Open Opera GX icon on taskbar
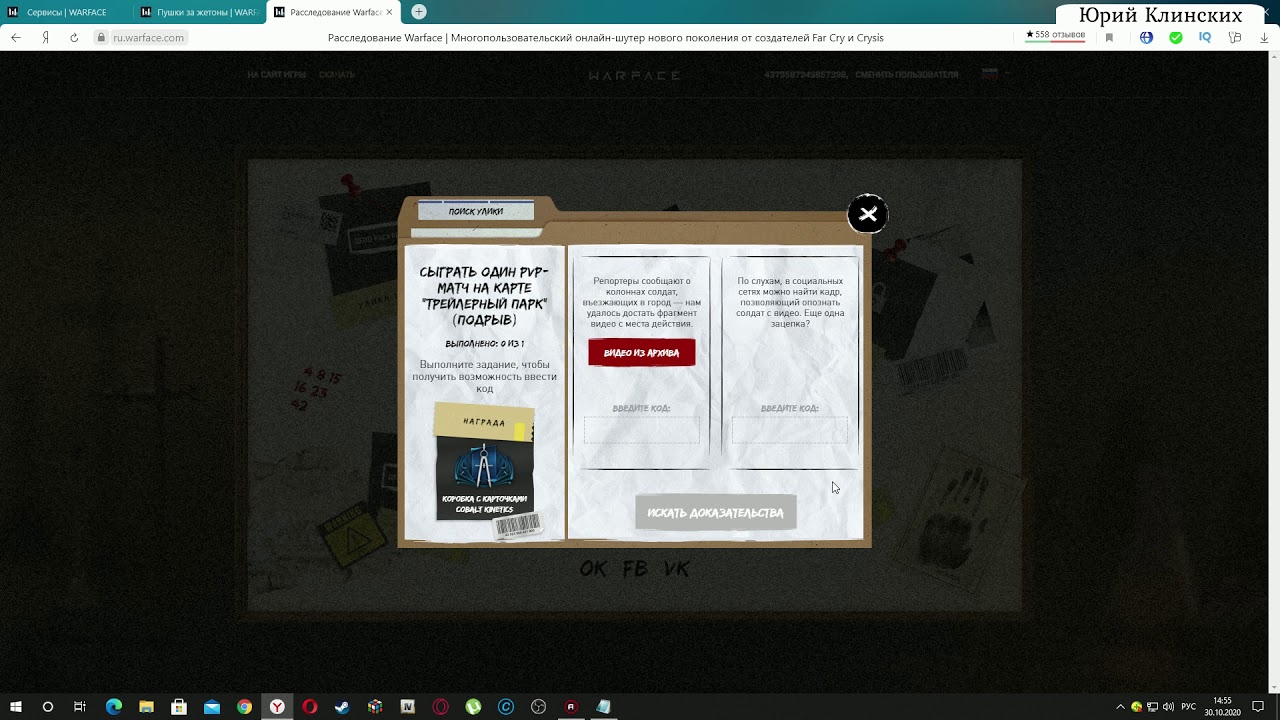Image resolution: width=1280 pixels, height=720 pixels. (x=441, y=707)
